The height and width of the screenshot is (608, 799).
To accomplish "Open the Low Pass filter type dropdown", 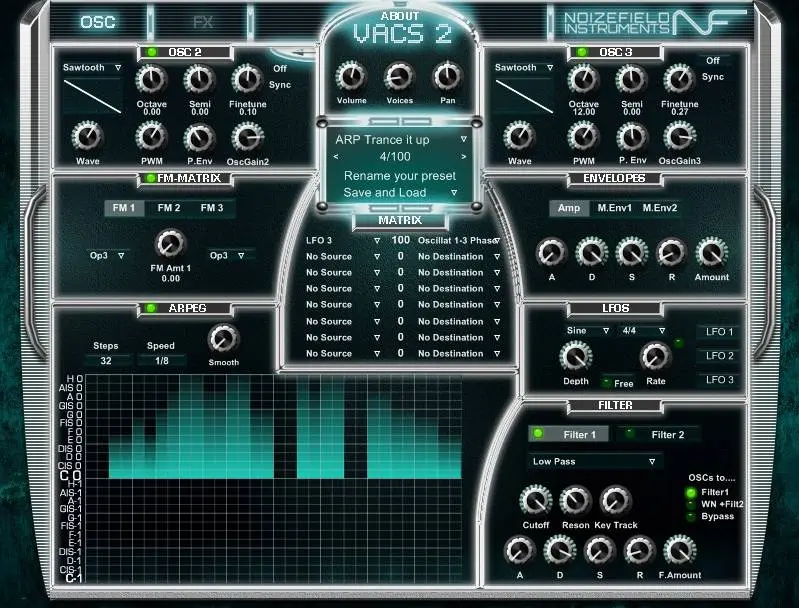I will (594, 461).
